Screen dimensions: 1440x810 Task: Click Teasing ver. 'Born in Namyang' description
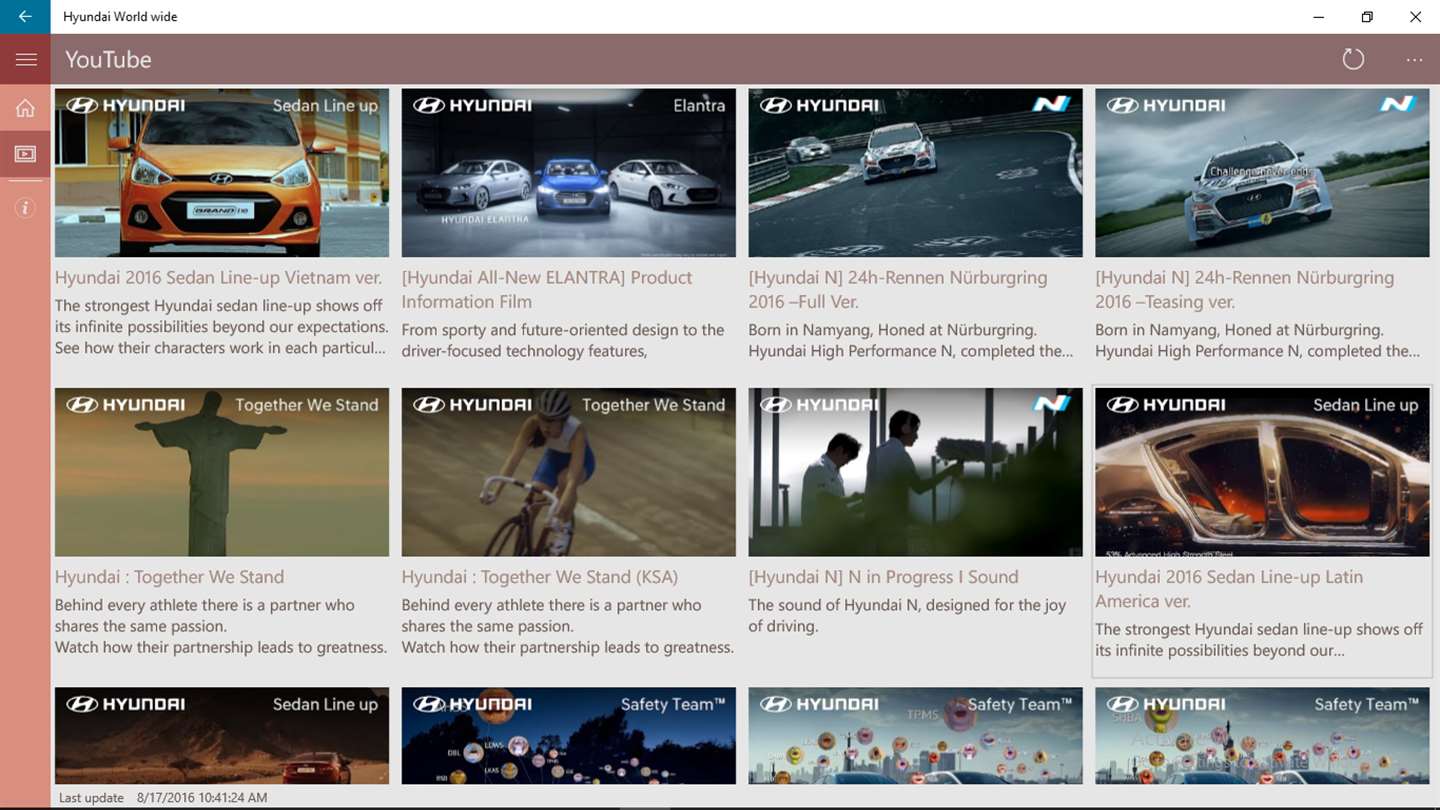pos(1257,340)
